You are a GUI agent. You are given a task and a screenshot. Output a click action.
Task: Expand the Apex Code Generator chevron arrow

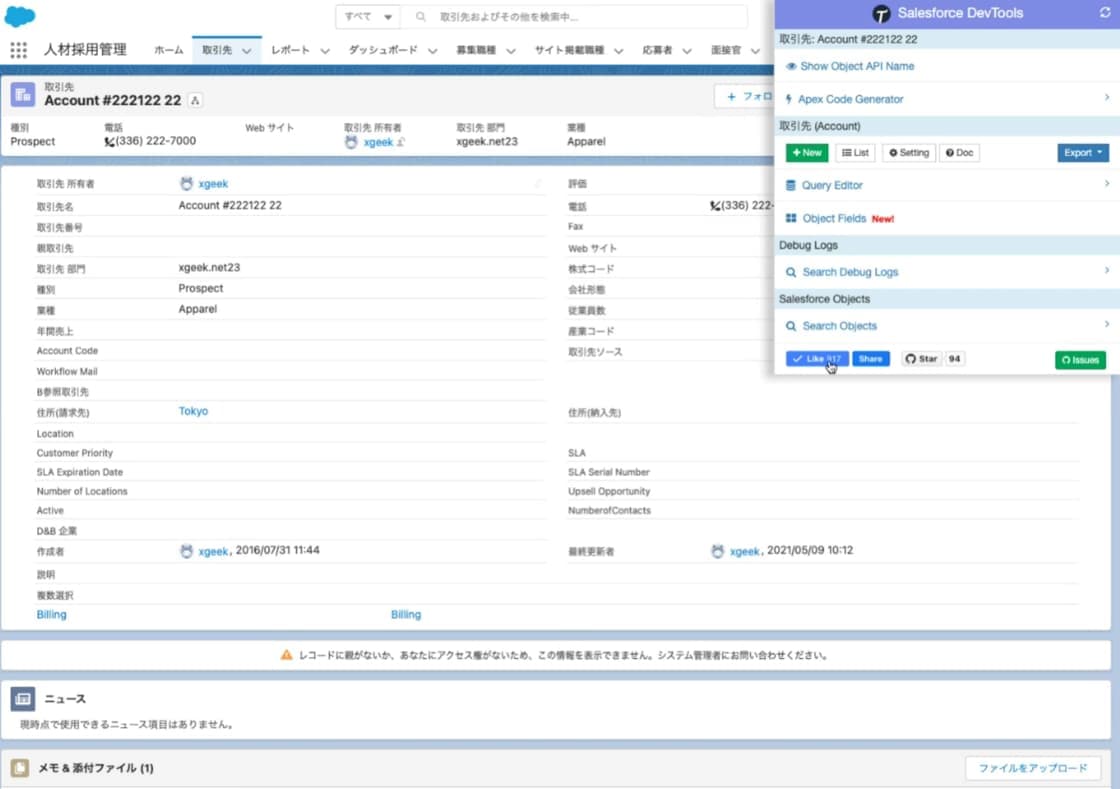(x=1106, y=98)
